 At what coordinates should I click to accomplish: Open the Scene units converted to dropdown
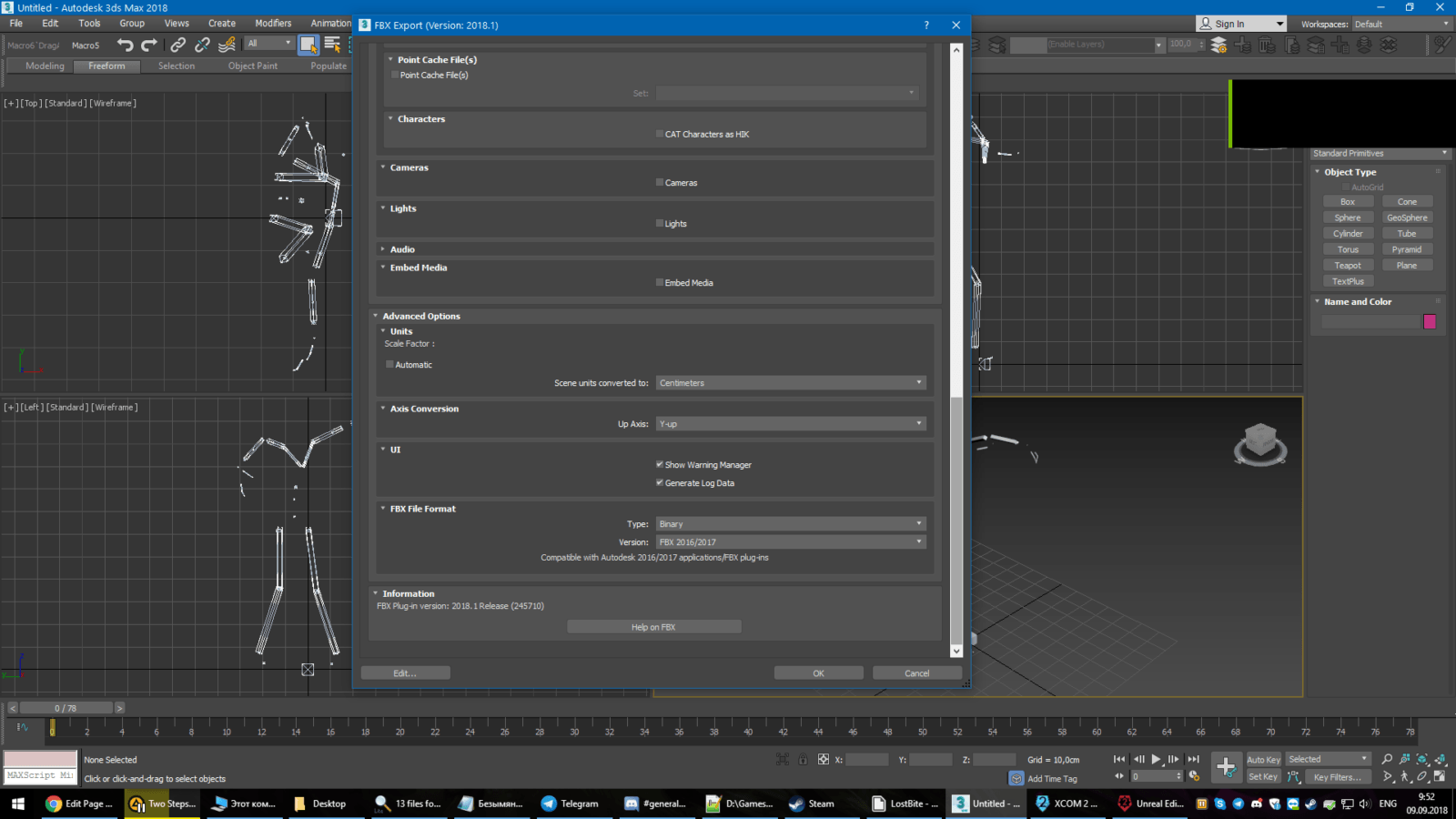click(x=791, y=382)
